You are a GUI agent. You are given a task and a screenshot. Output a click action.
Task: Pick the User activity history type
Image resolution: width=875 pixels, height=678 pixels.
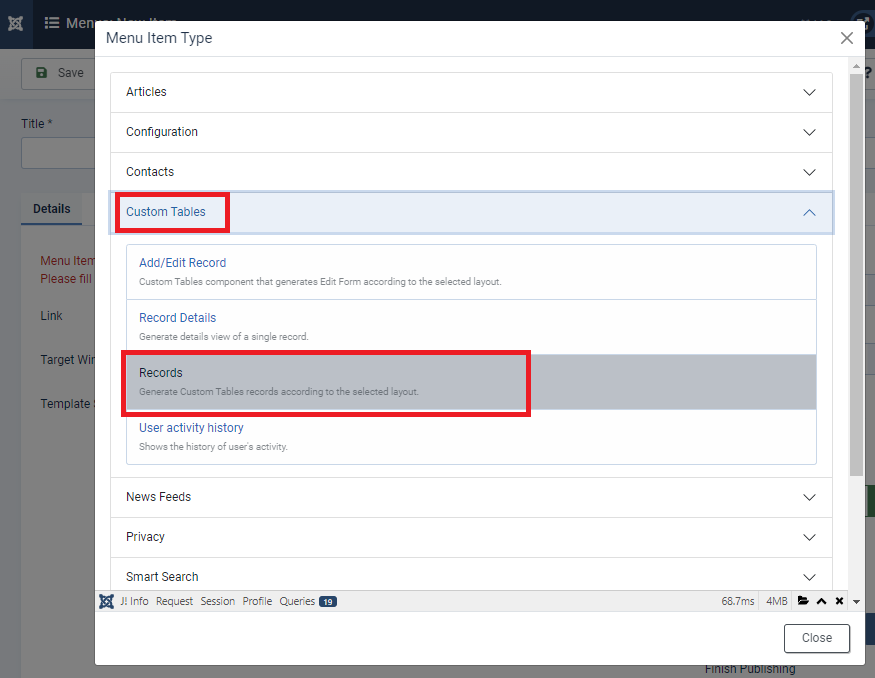191,428
